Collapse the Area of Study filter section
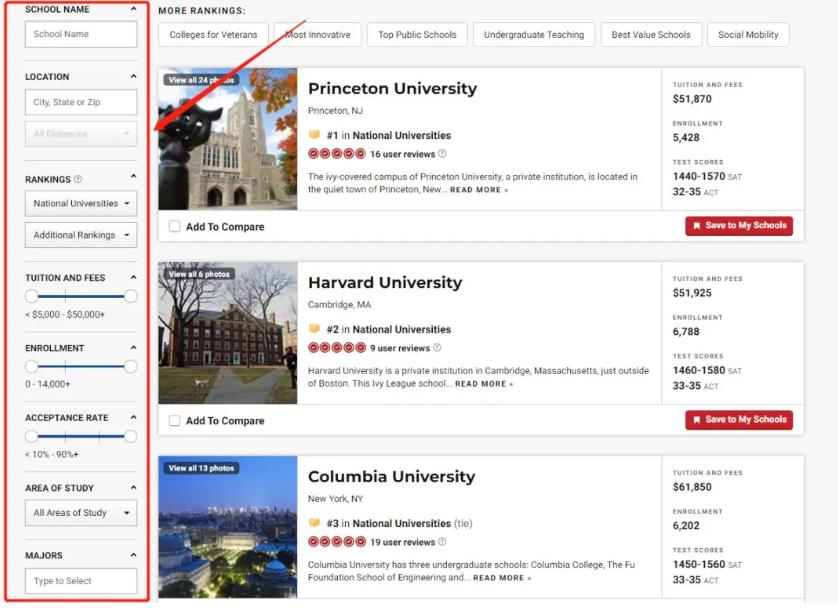This screenshot has width=838, height=608. tap(133, 487)
